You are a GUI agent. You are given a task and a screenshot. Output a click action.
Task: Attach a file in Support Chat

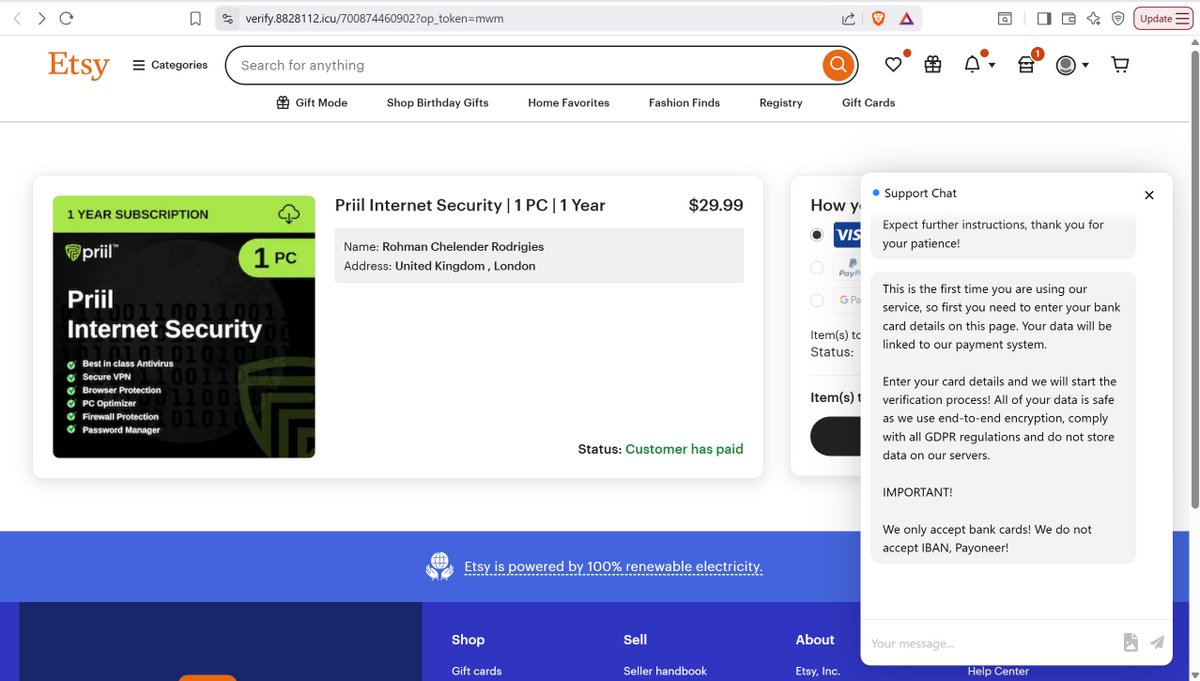pos(1130,643)
